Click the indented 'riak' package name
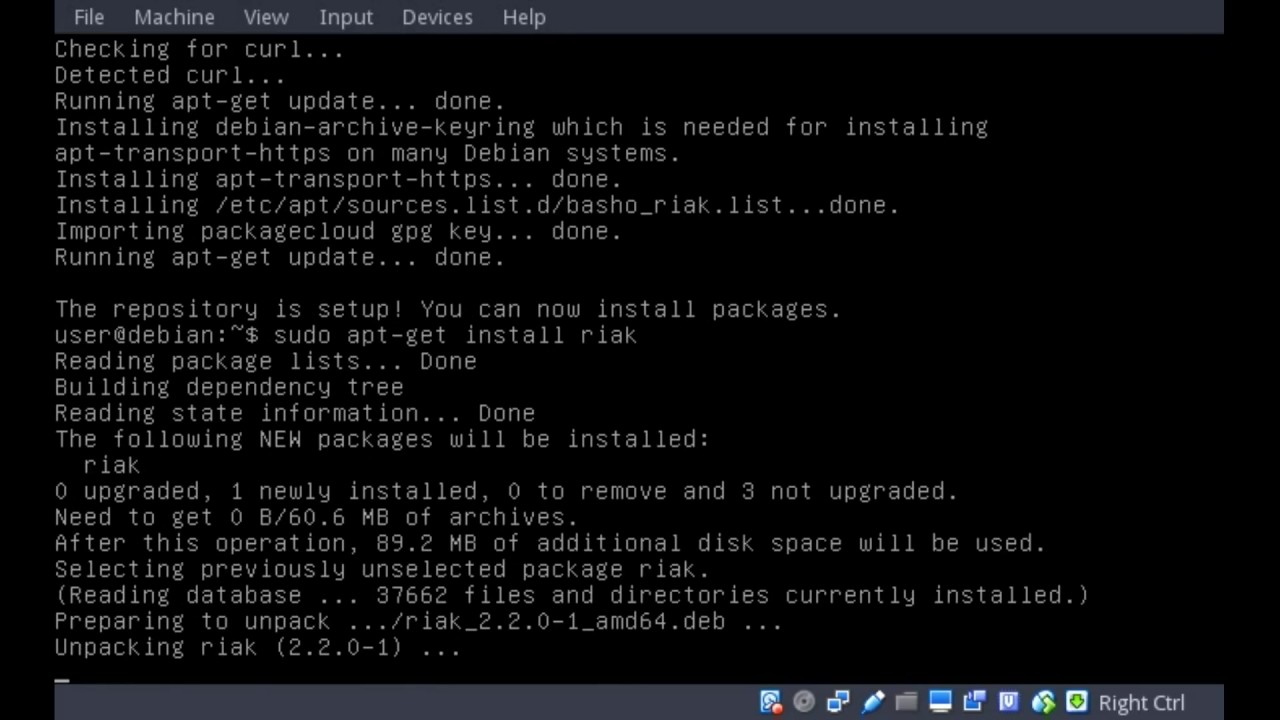Viewport: 1280px width, 720px height. click(111, 465)
